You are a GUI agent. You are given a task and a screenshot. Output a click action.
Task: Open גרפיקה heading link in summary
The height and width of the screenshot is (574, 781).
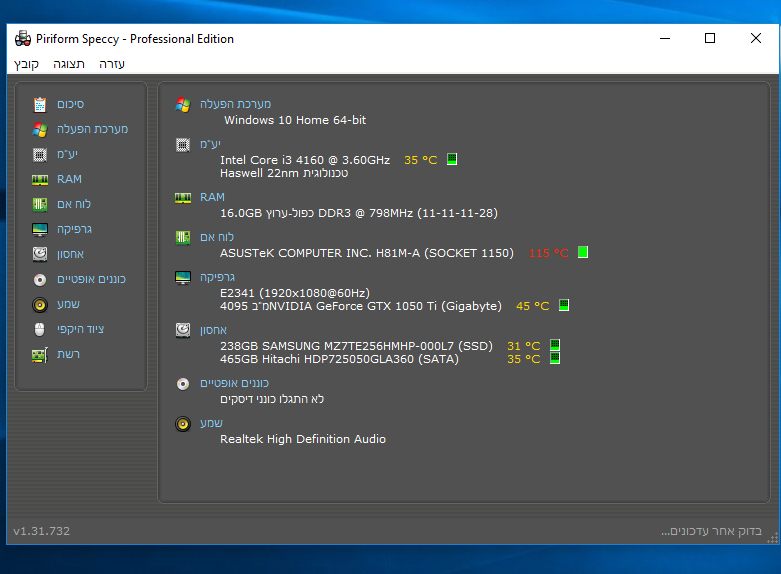point(217,277)
